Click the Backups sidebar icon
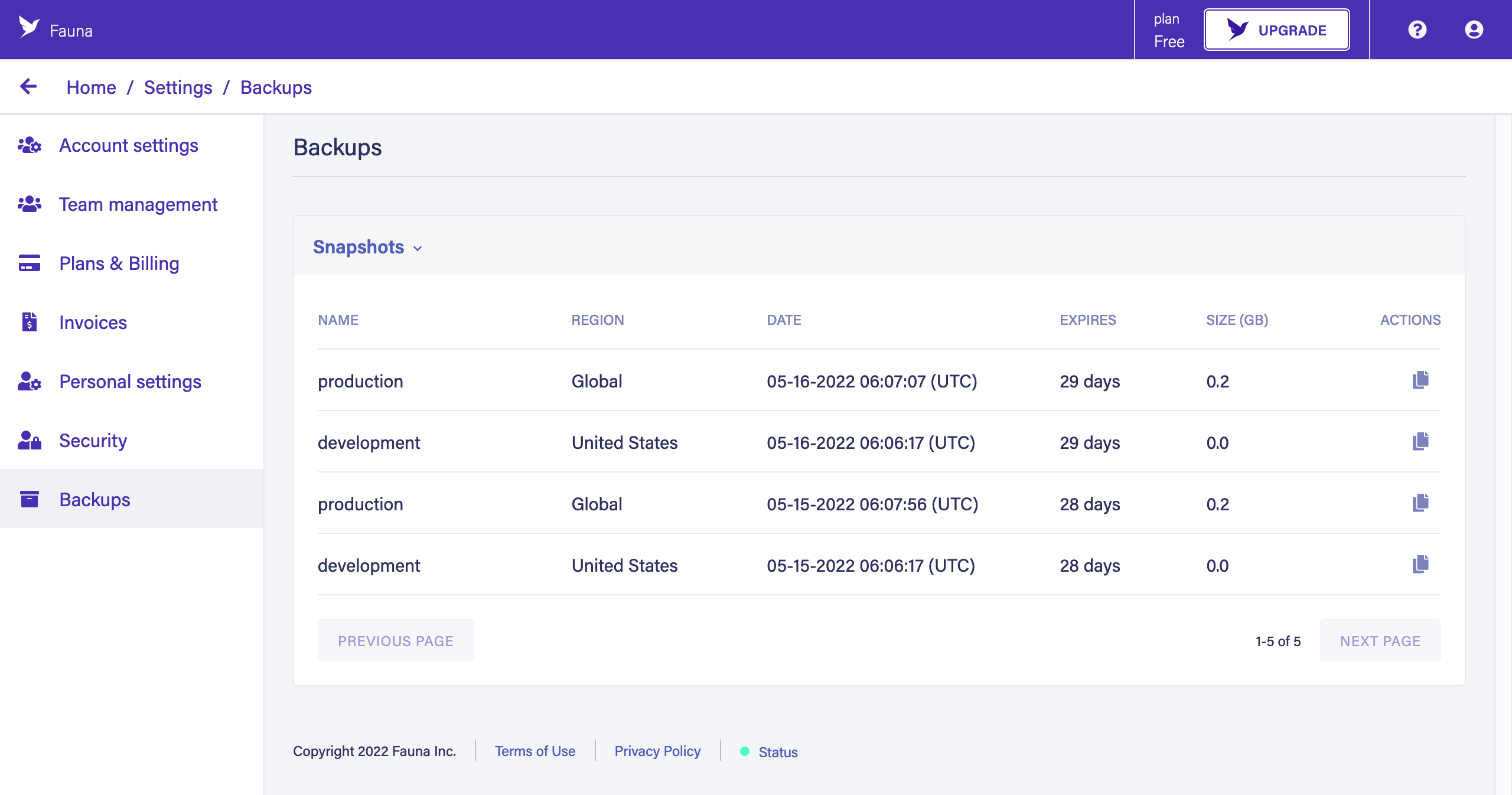The image size is (1512, 795). [x=29, y=499]
